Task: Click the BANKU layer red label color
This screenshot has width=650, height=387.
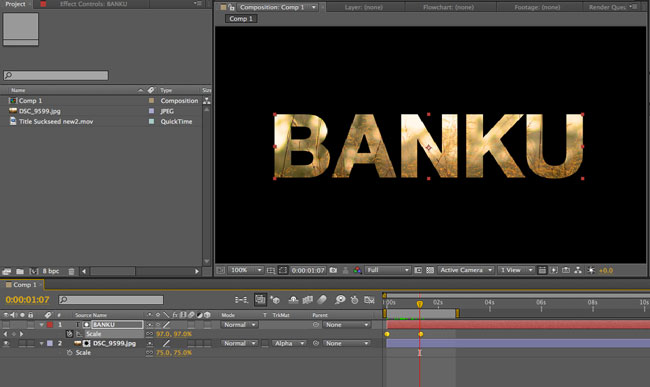Action: point(50,325)
